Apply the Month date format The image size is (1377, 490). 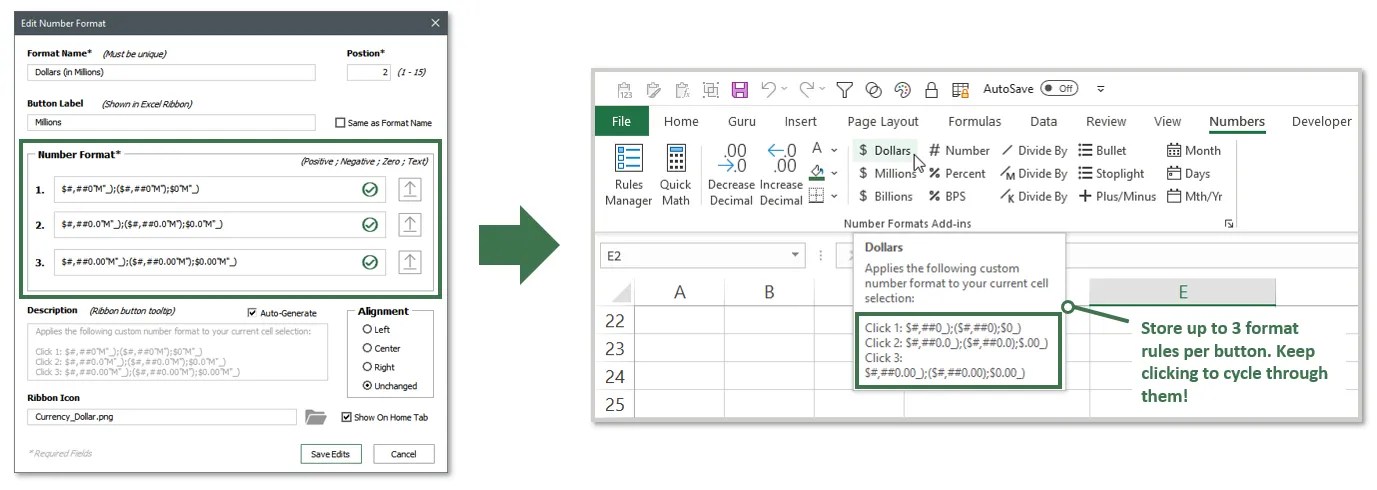tap(1193, 150)
